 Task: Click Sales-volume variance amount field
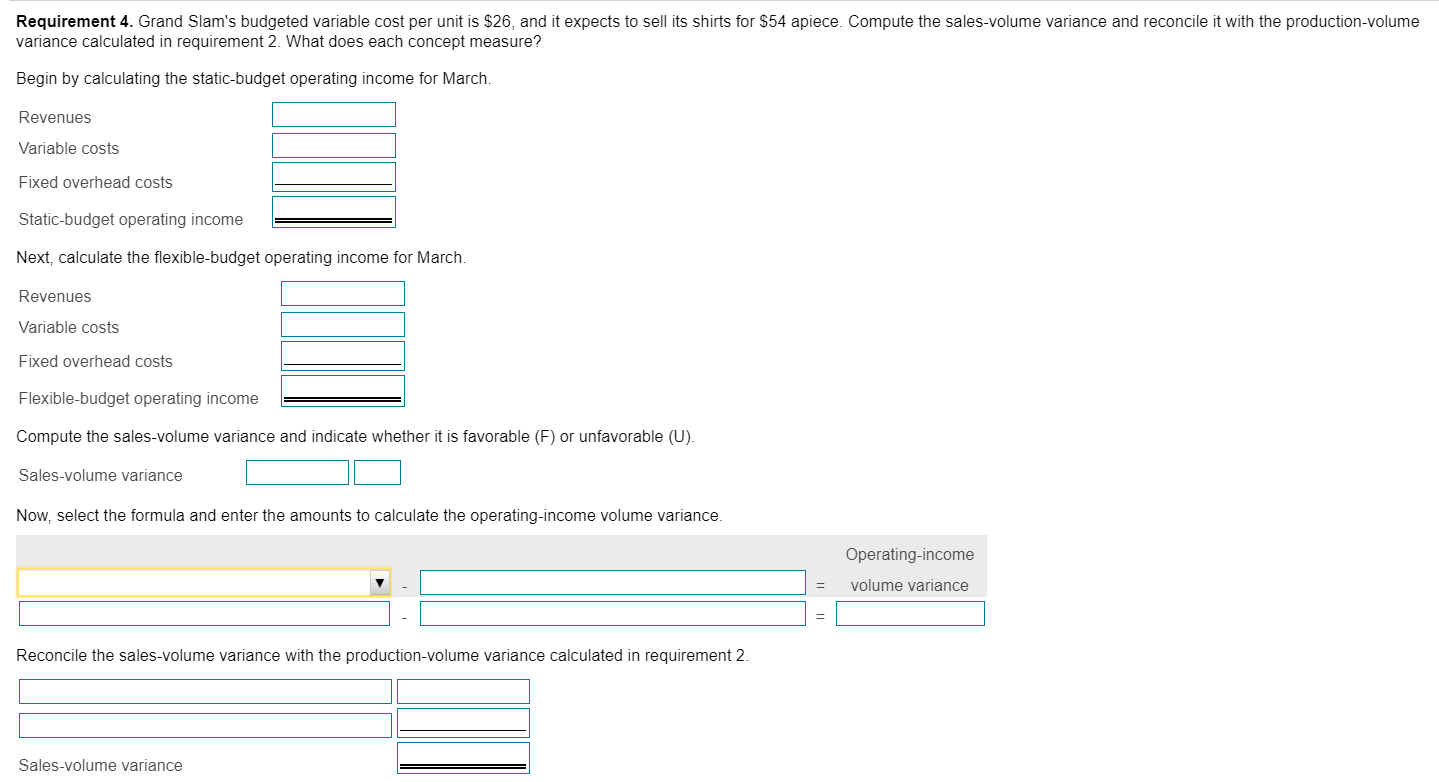pyautogui.click(x=298, y=473)
